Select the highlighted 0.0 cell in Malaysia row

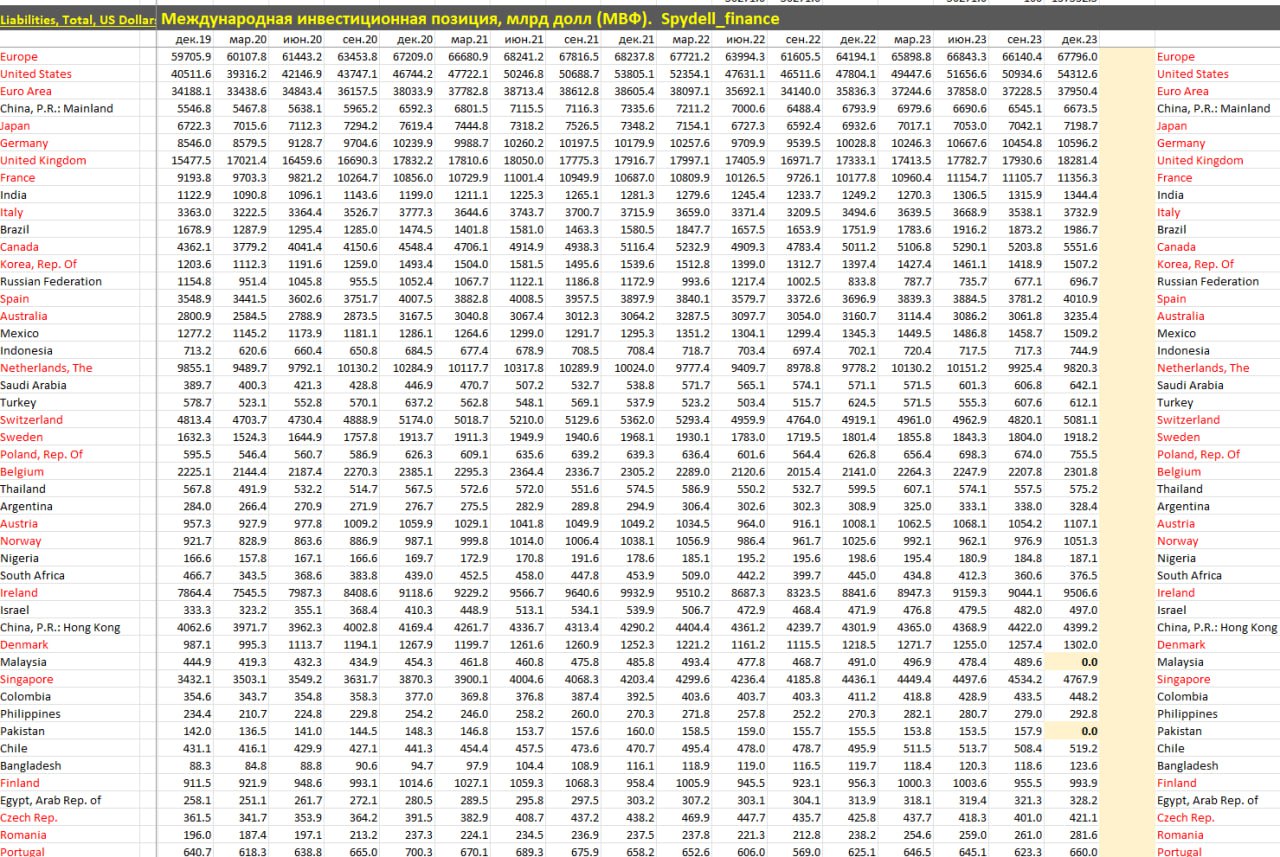click(1088, 662)
